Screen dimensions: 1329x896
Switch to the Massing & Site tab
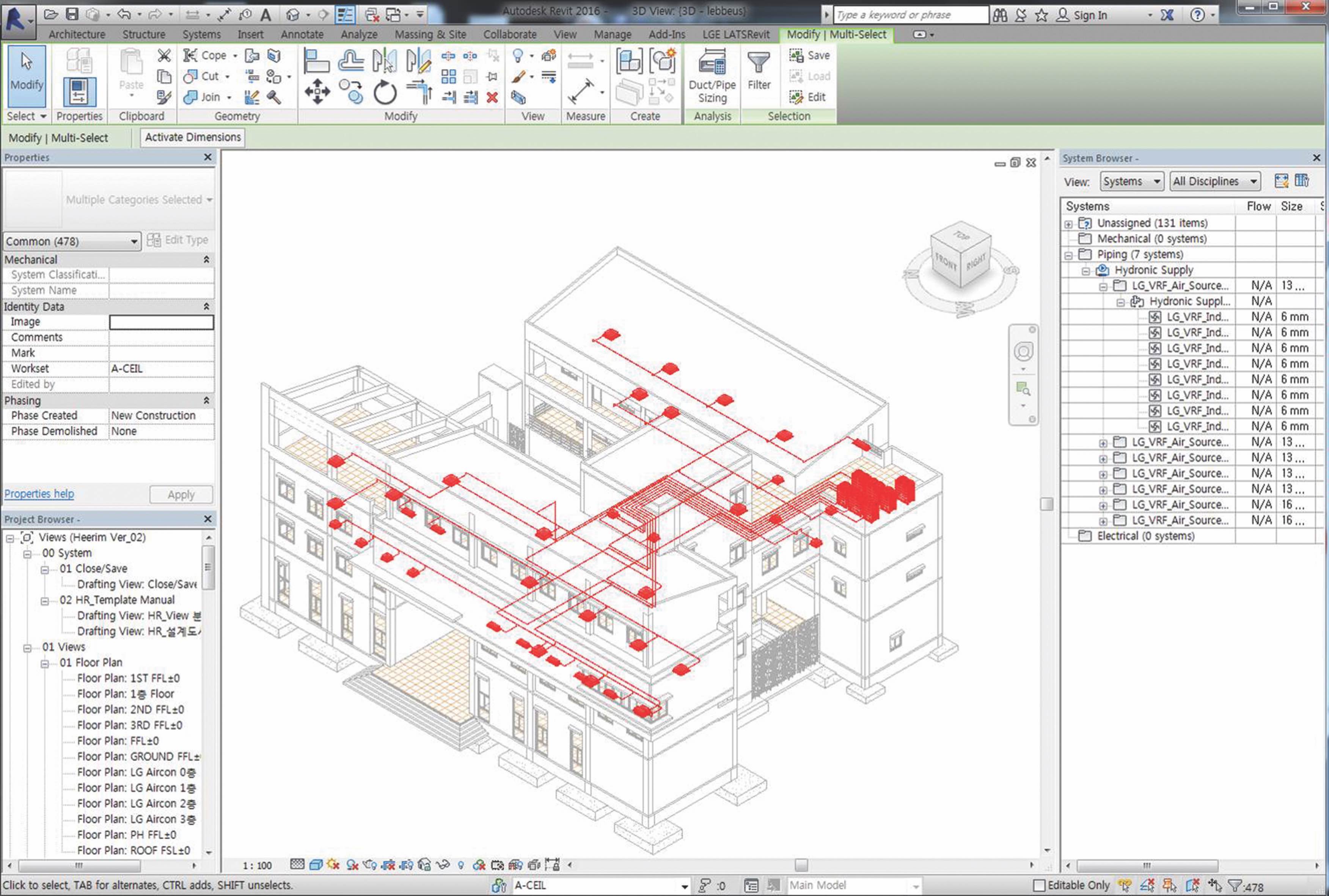[430, 34]
